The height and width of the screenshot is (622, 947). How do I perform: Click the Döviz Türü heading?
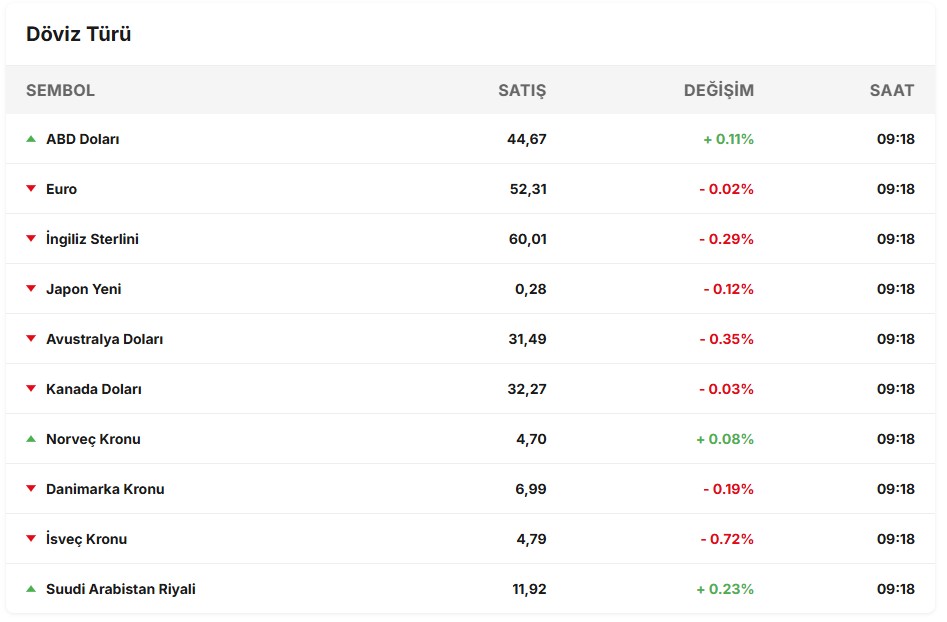[79, 34]
